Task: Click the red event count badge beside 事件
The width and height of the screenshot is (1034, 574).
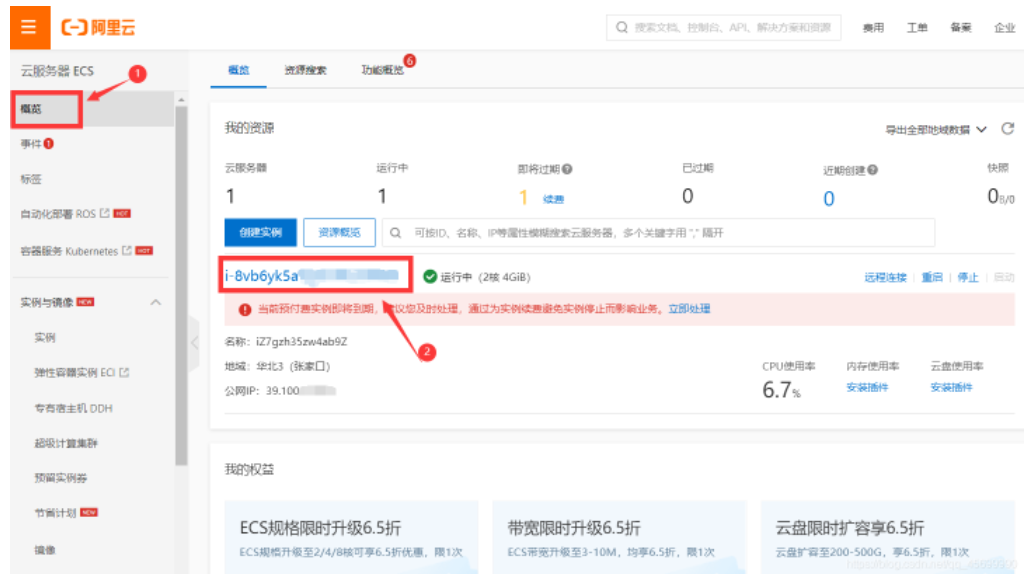Action: [49, 143]
